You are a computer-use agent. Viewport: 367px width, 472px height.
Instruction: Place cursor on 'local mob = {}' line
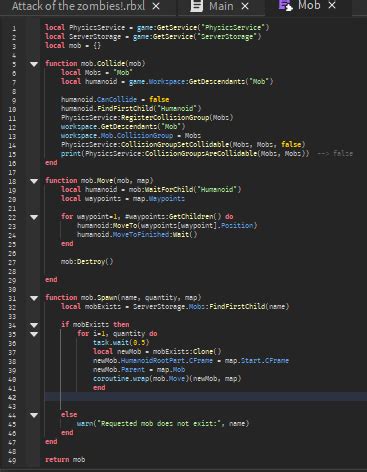click(73, 46)
